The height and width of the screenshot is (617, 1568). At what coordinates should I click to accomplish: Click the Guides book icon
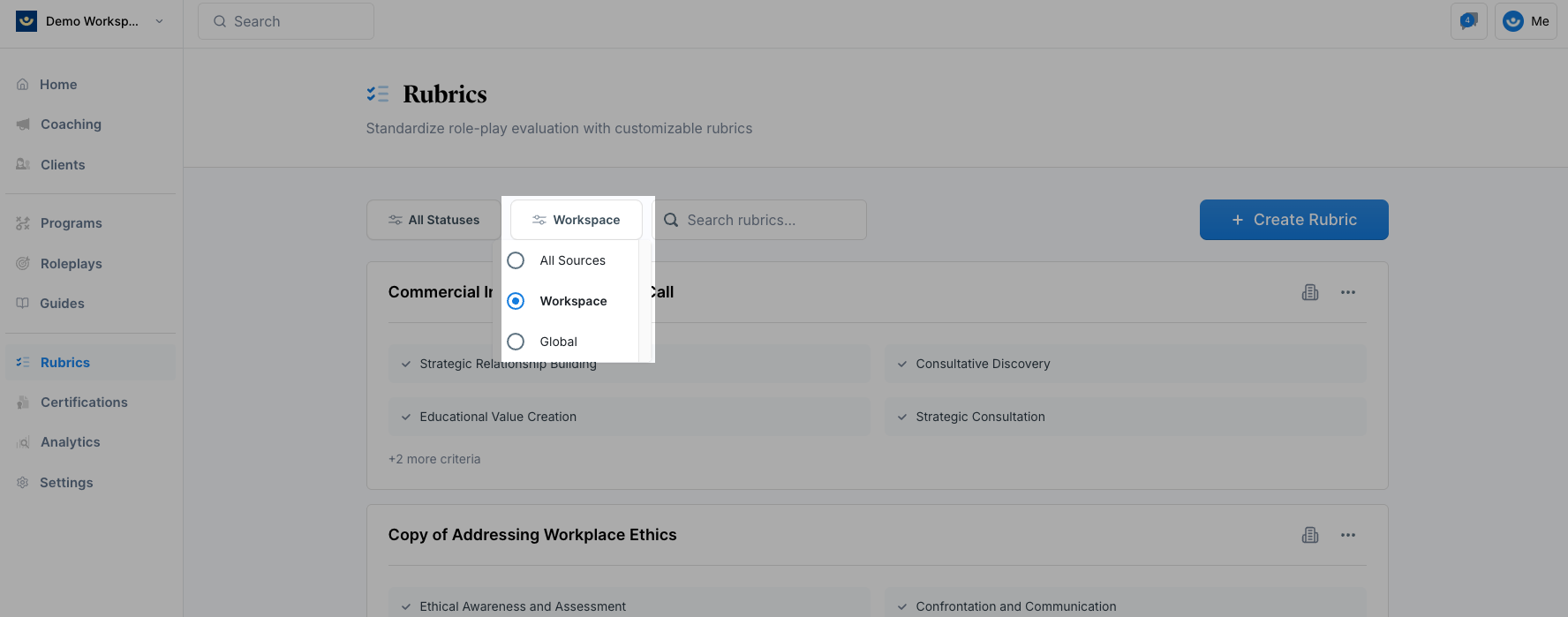(x=23, y=304)
